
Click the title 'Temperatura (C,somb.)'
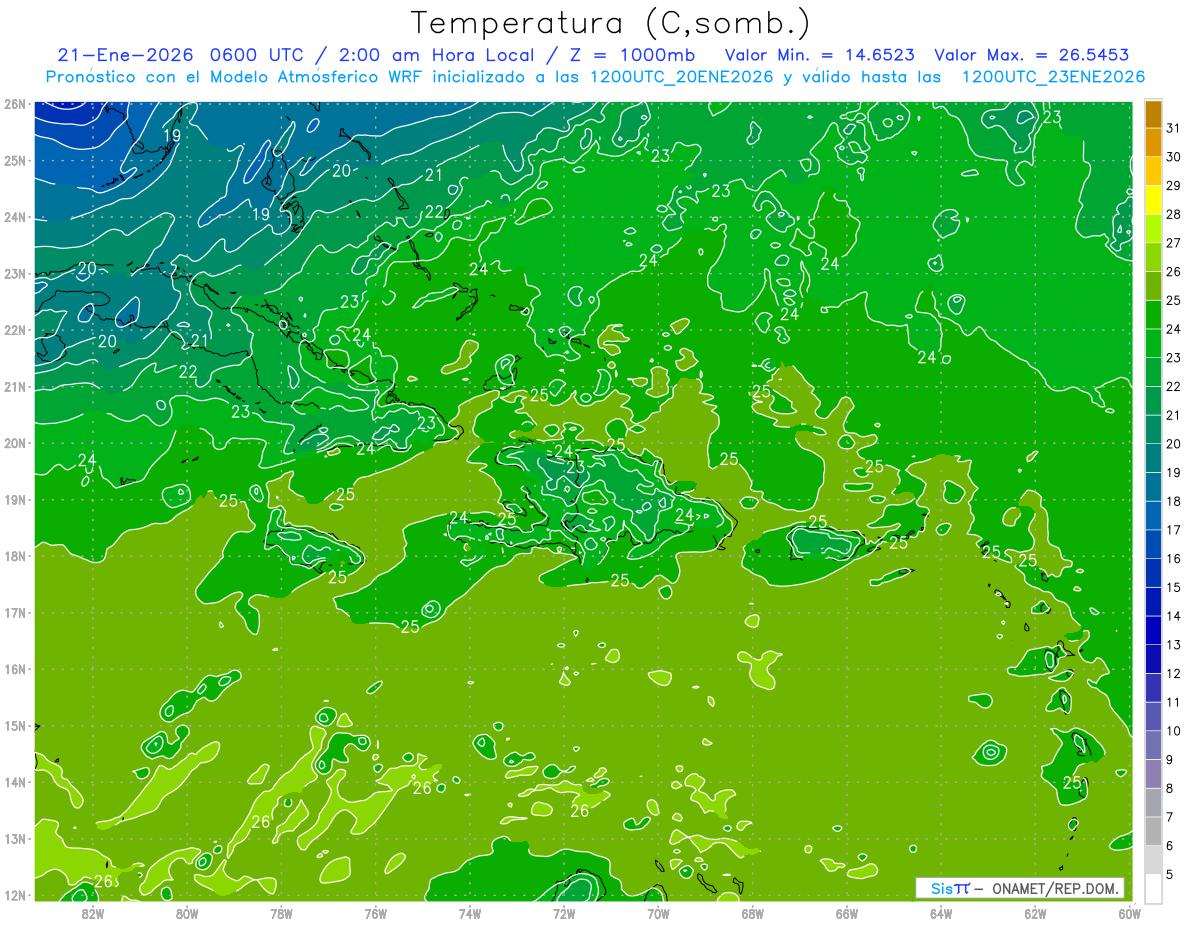pyautogui.click(x=611, y=23)
